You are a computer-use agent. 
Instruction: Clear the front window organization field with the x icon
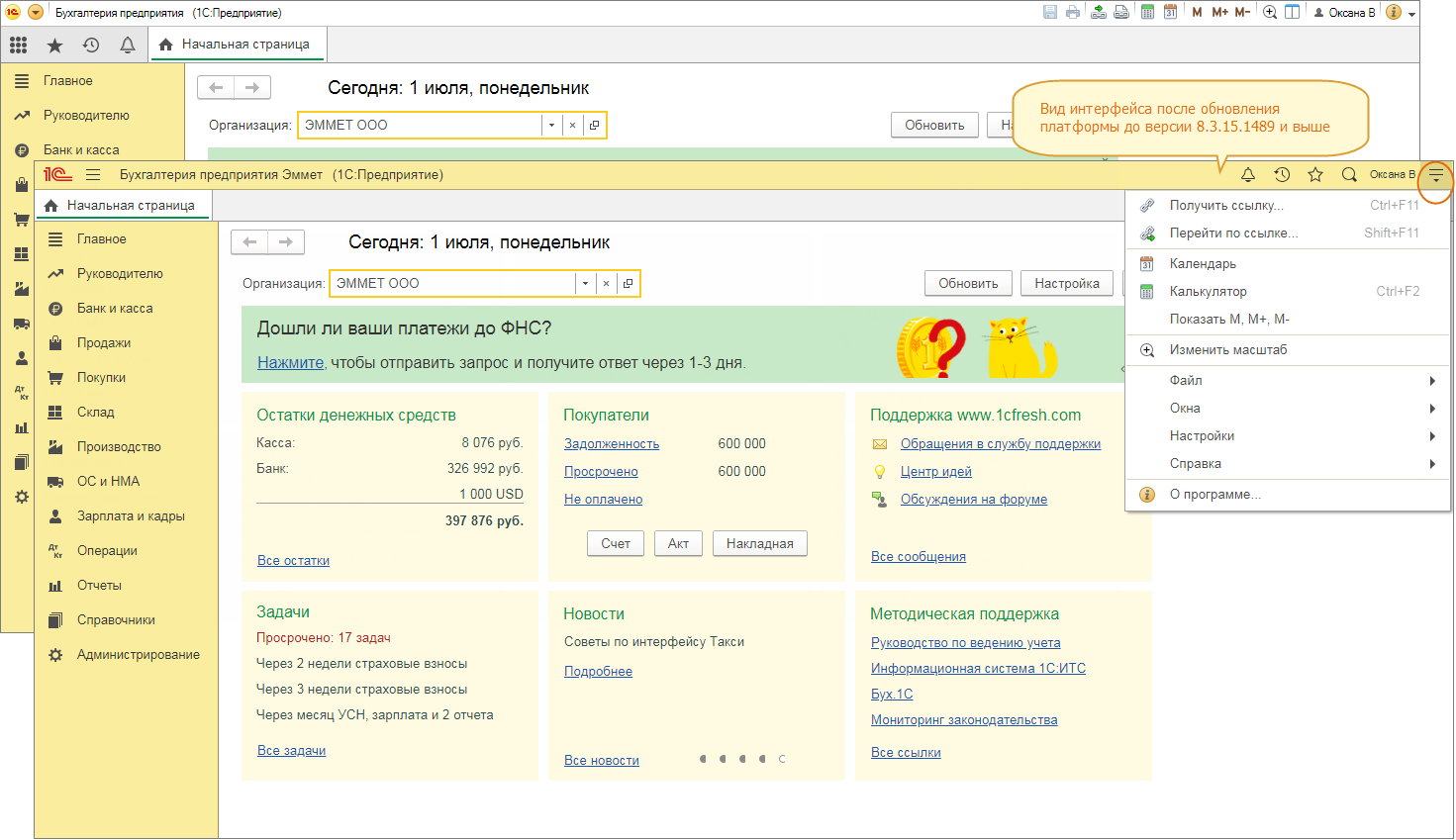(x=606, y=284)
